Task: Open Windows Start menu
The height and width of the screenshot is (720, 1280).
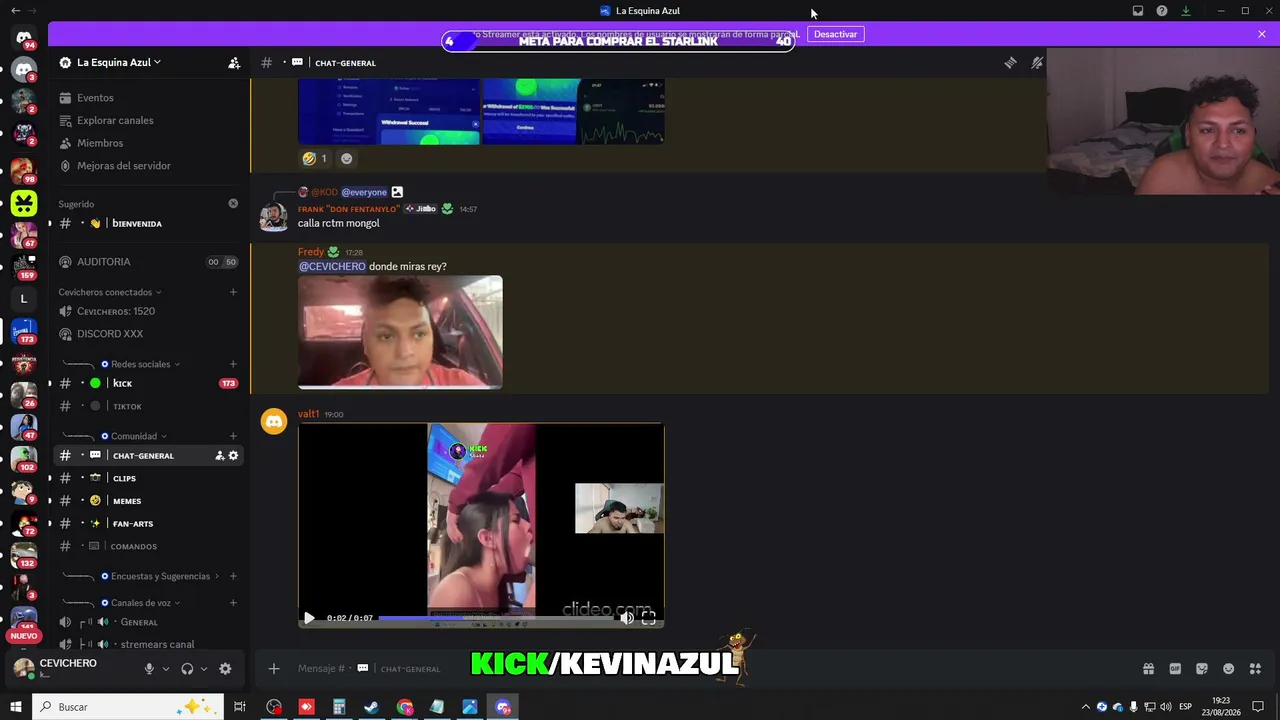Action: [x=15, y=707]
